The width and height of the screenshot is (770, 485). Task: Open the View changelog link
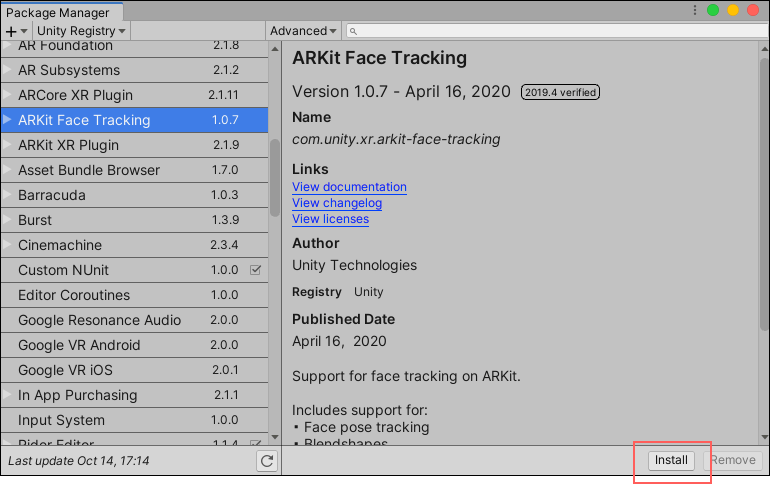tap(337, 203)
